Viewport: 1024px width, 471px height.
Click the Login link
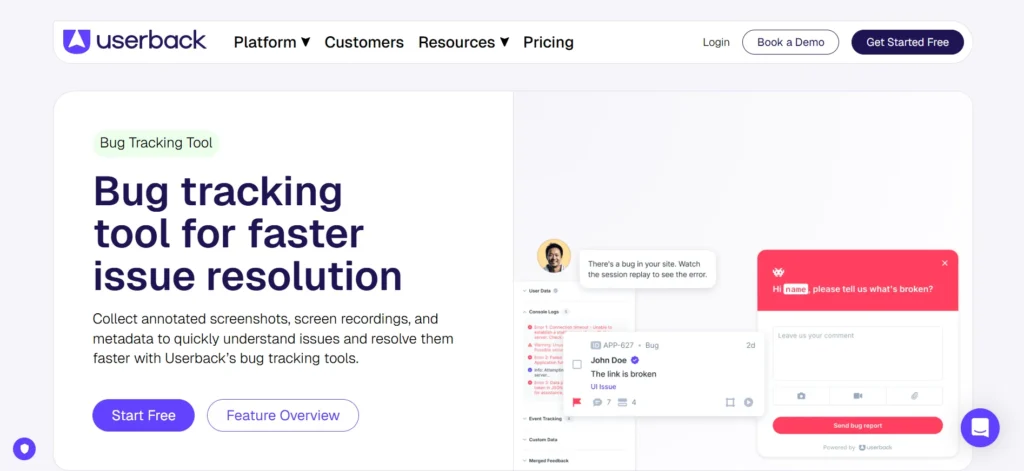[716, 42]
